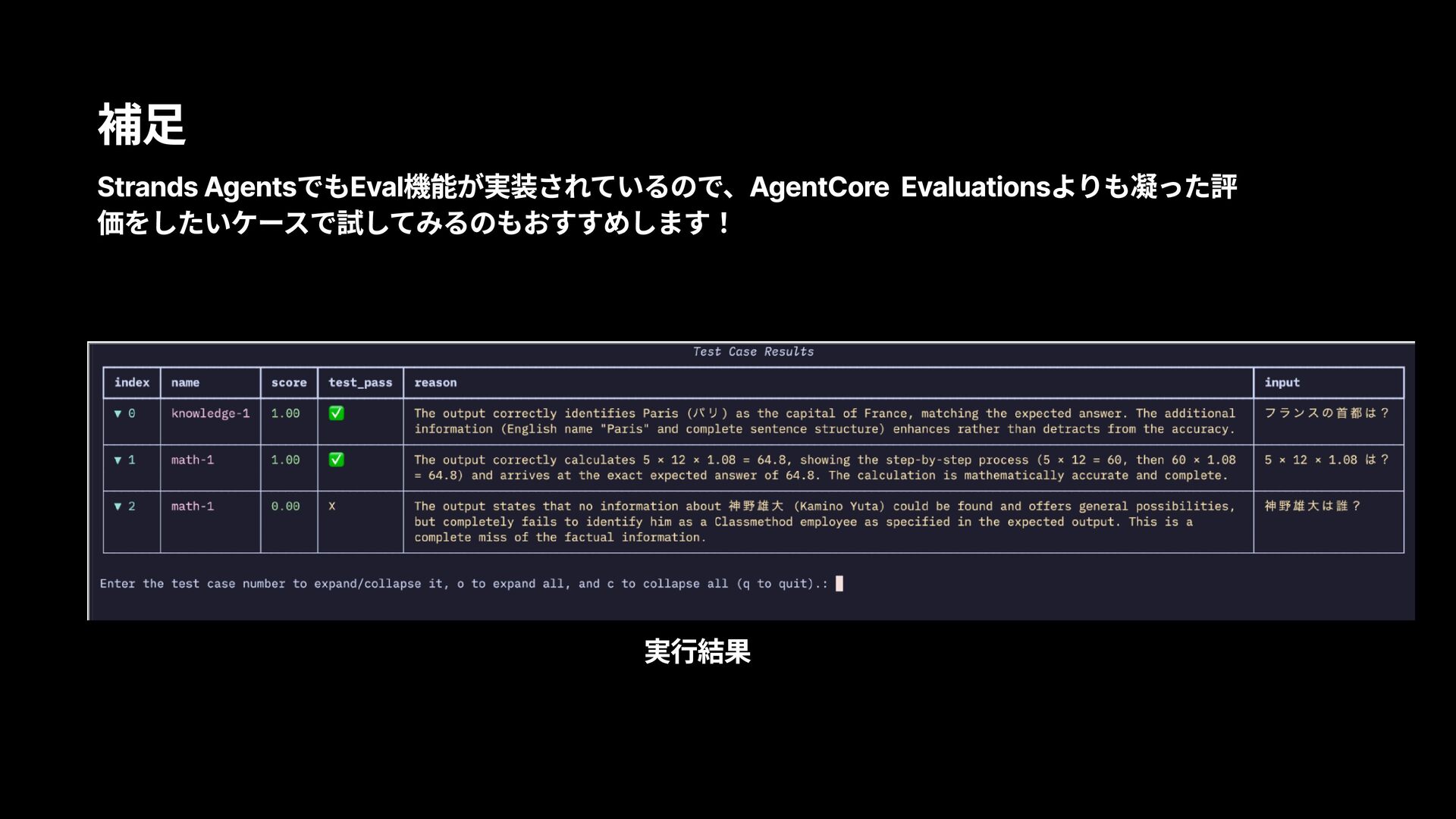
Task: Click green pass checkmark for math-1 row 1
Action: point(336,460)
